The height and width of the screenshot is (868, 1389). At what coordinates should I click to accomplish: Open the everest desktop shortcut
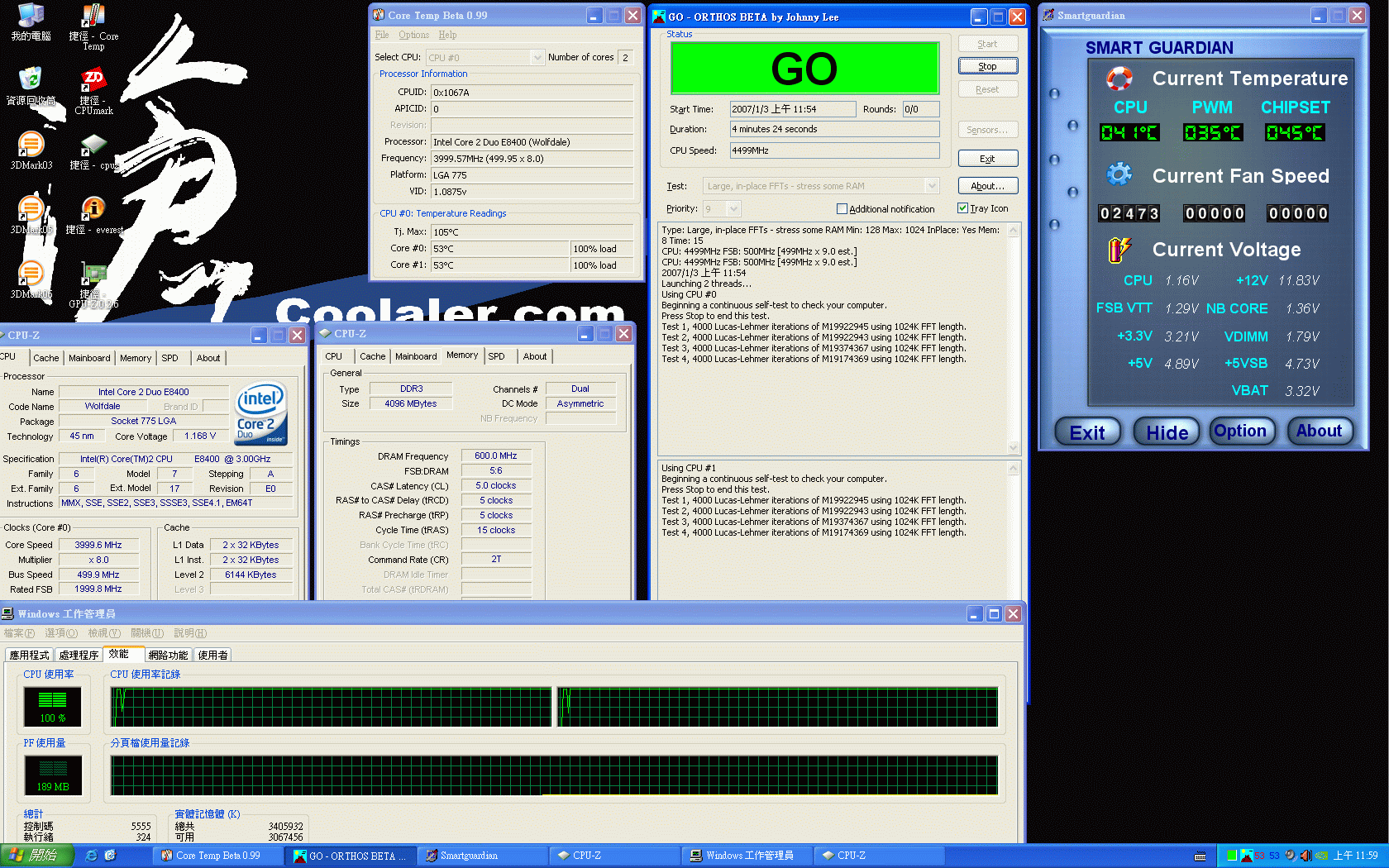tap(93, 216)
